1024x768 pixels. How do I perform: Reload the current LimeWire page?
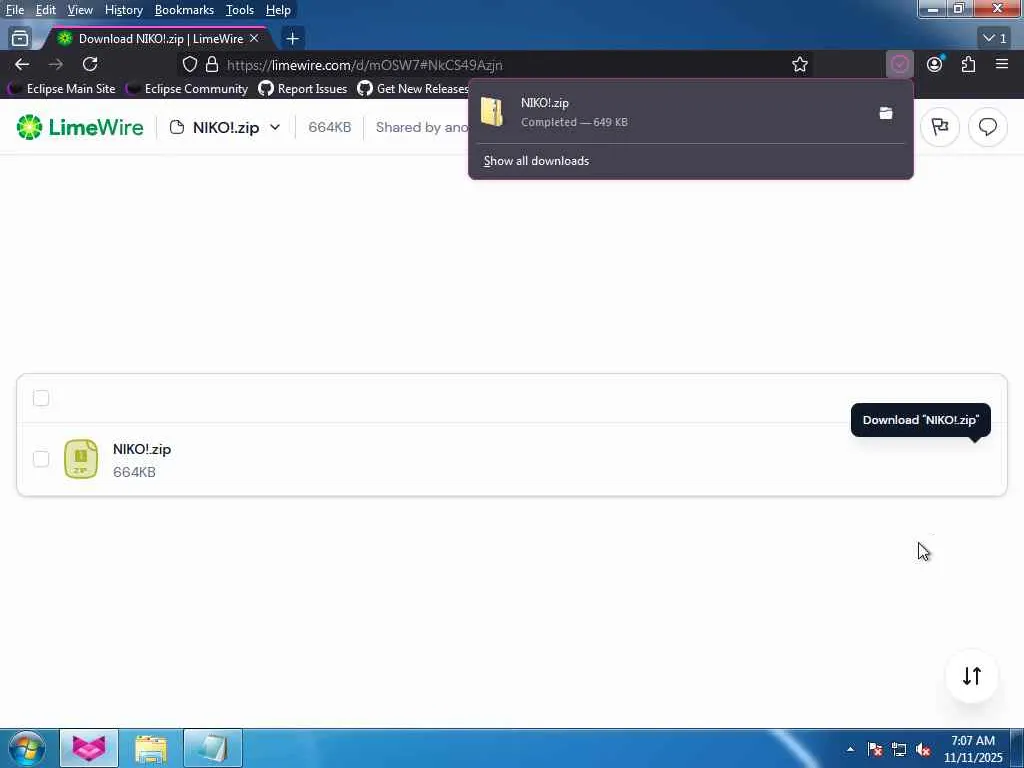(x=90, y=64)
